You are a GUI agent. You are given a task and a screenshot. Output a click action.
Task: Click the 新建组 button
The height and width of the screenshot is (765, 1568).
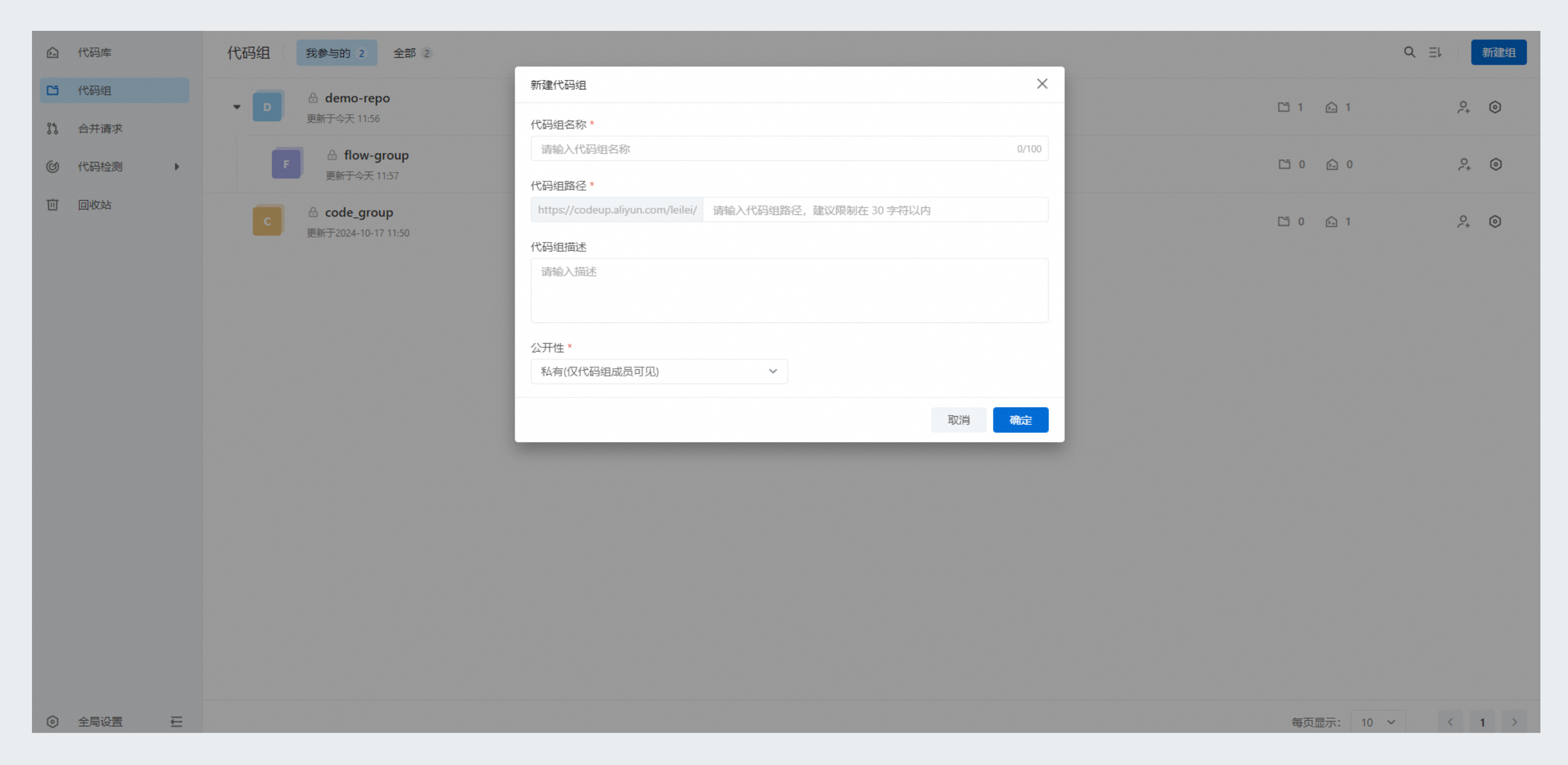[x=1498, y=52]
